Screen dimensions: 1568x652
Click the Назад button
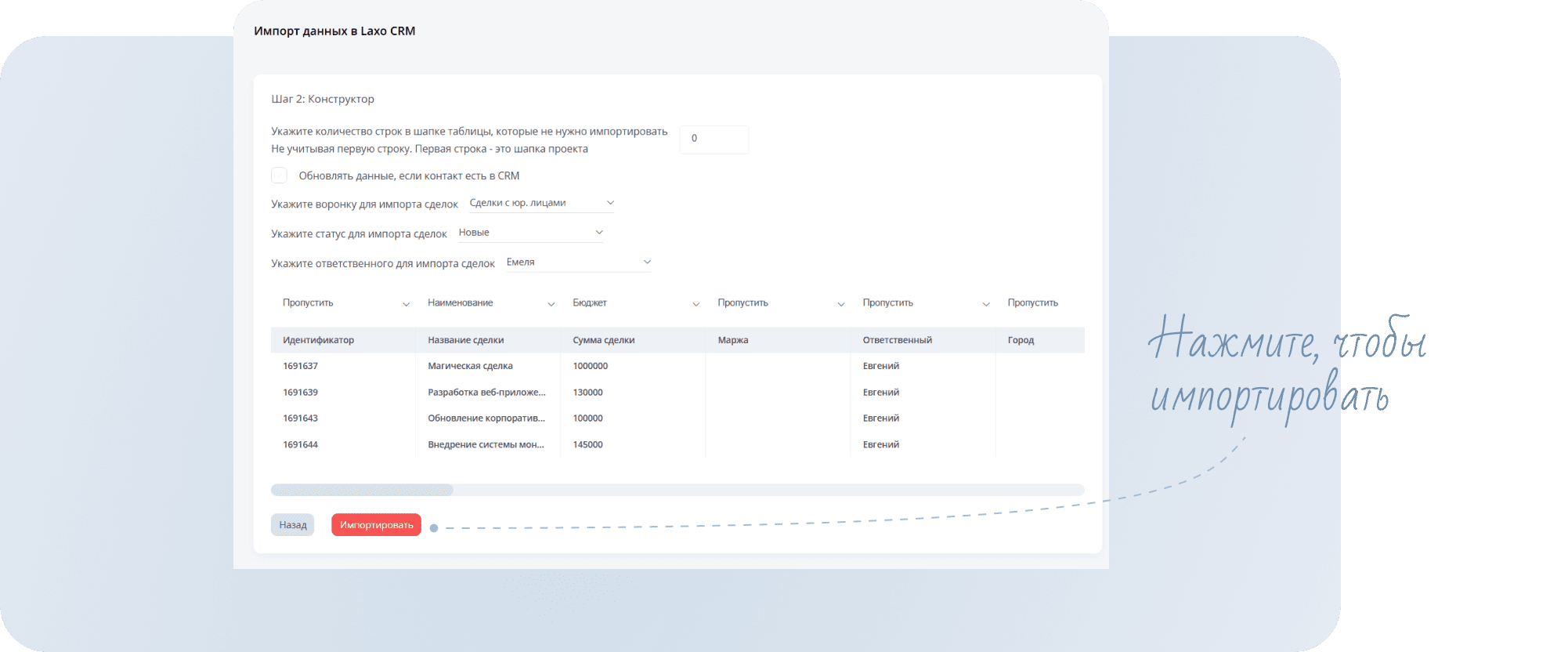[x=292, y=525]
